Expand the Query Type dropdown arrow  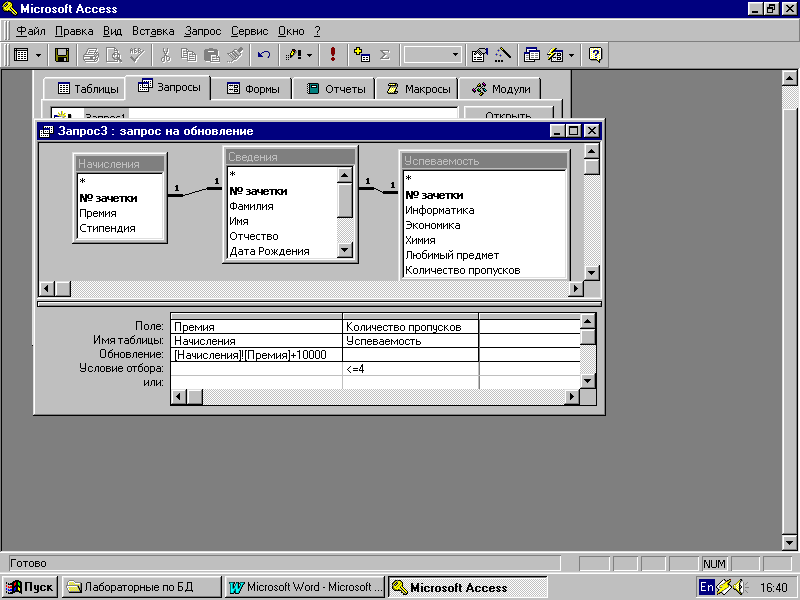[309, 55]
